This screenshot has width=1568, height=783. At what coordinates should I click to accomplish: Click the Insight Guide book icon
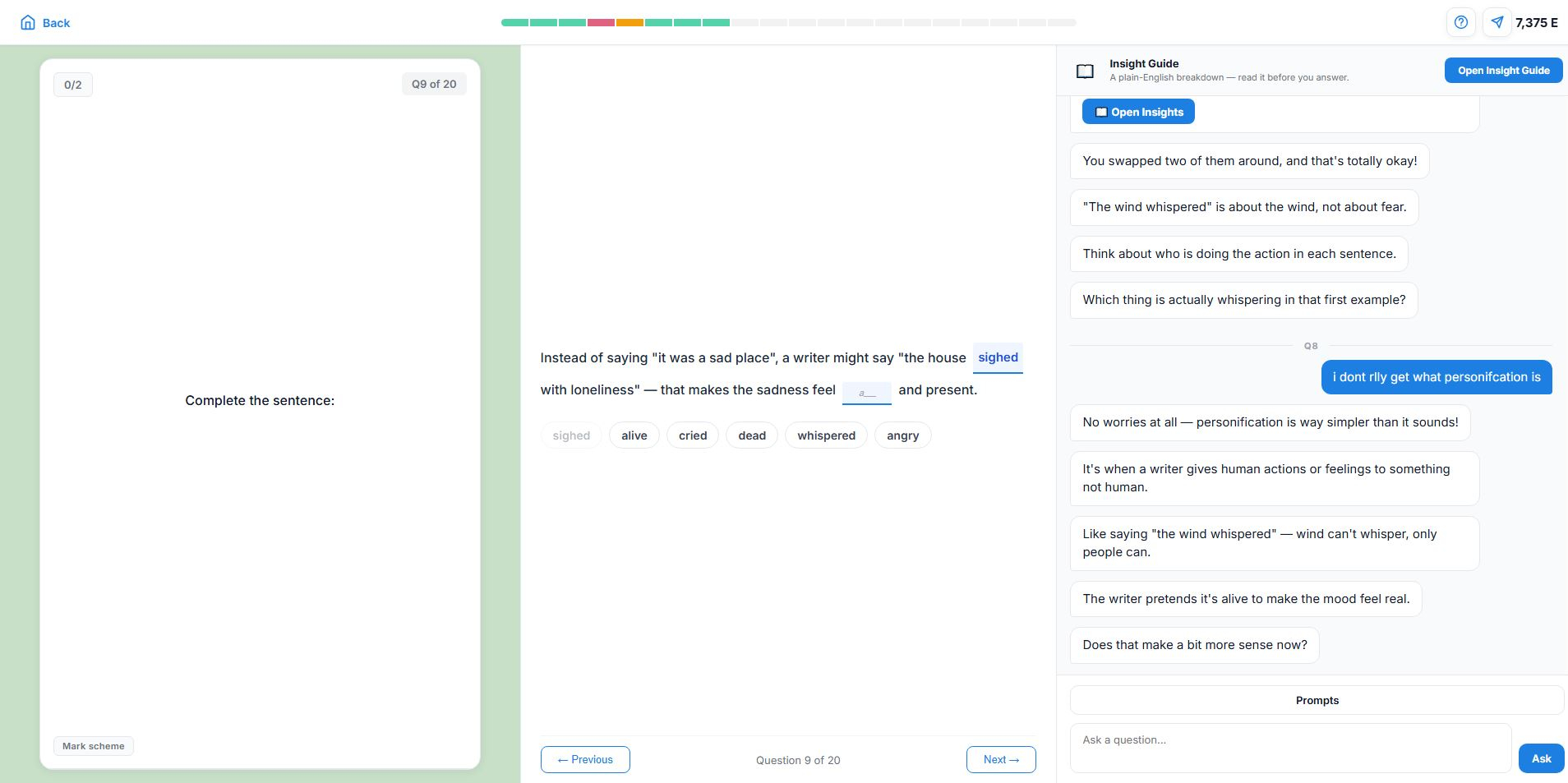pyautogui.click(x=1085, y=71)
